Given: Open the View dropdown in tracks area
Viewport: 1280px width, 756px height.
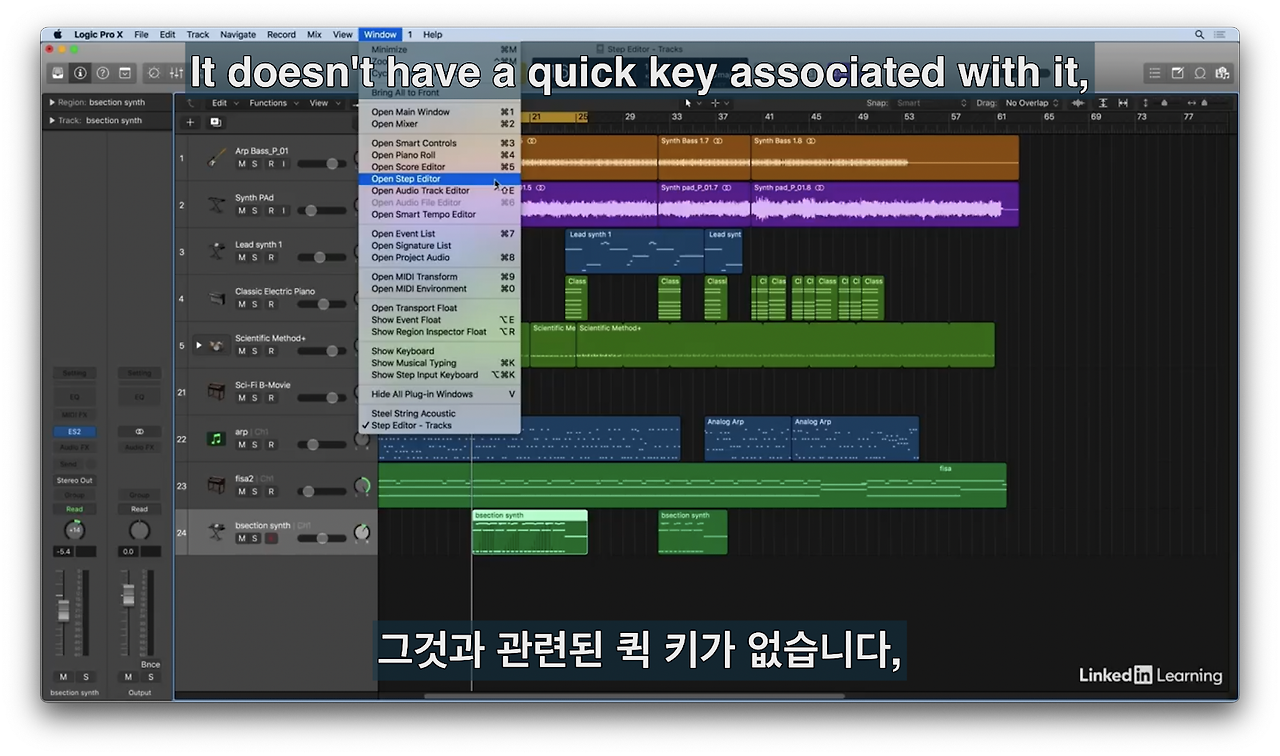Looking at the screenshot, I should pyautogui.click(x=323, y=103).
